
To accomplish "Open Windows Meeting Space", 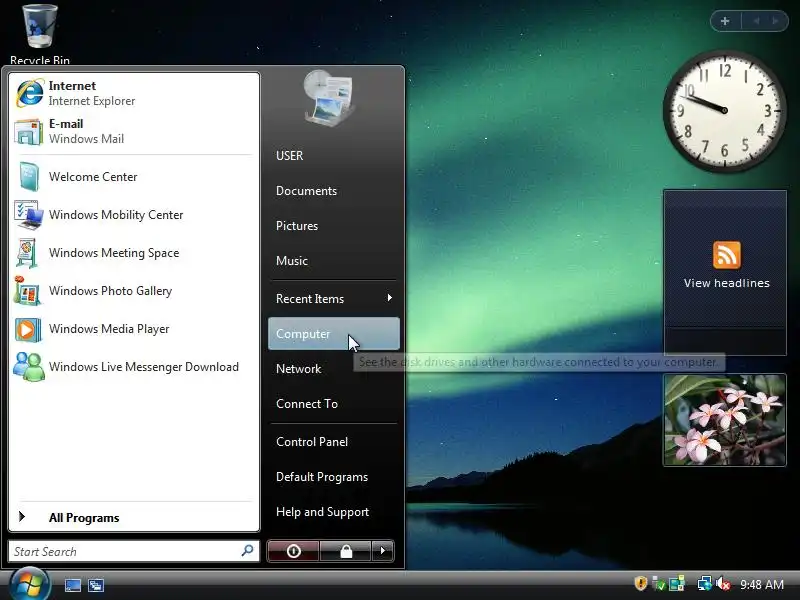I will point(134,253).
